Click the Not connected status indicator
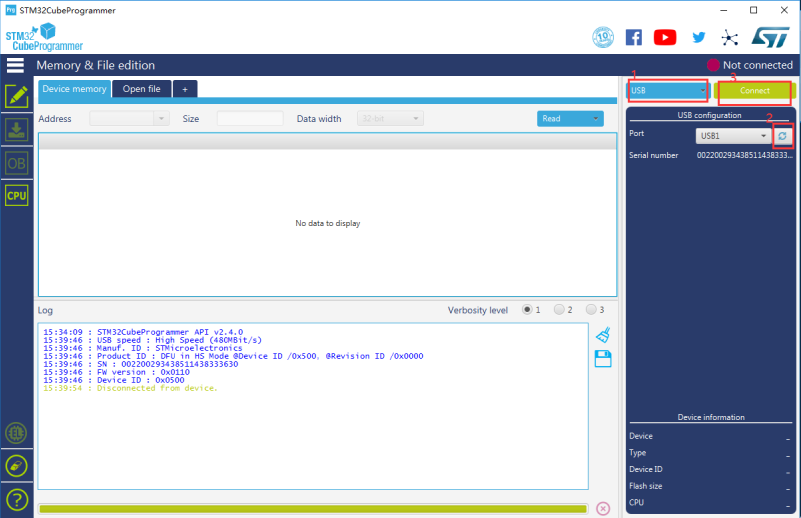This screenshot has height=518, width=801. pyautogui.click(x=750, y=65)
